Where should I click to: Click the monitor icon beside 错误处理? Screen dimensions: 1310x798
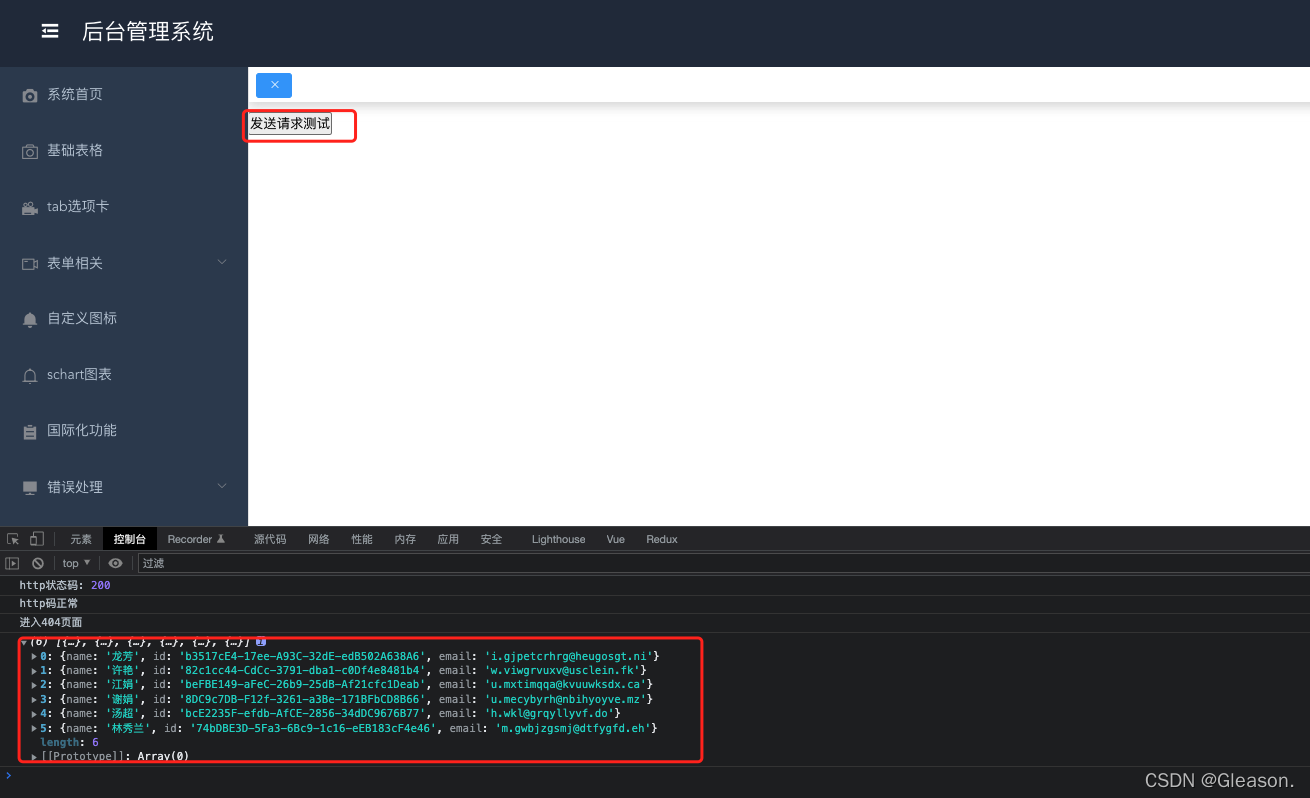(x=30, y=487)
